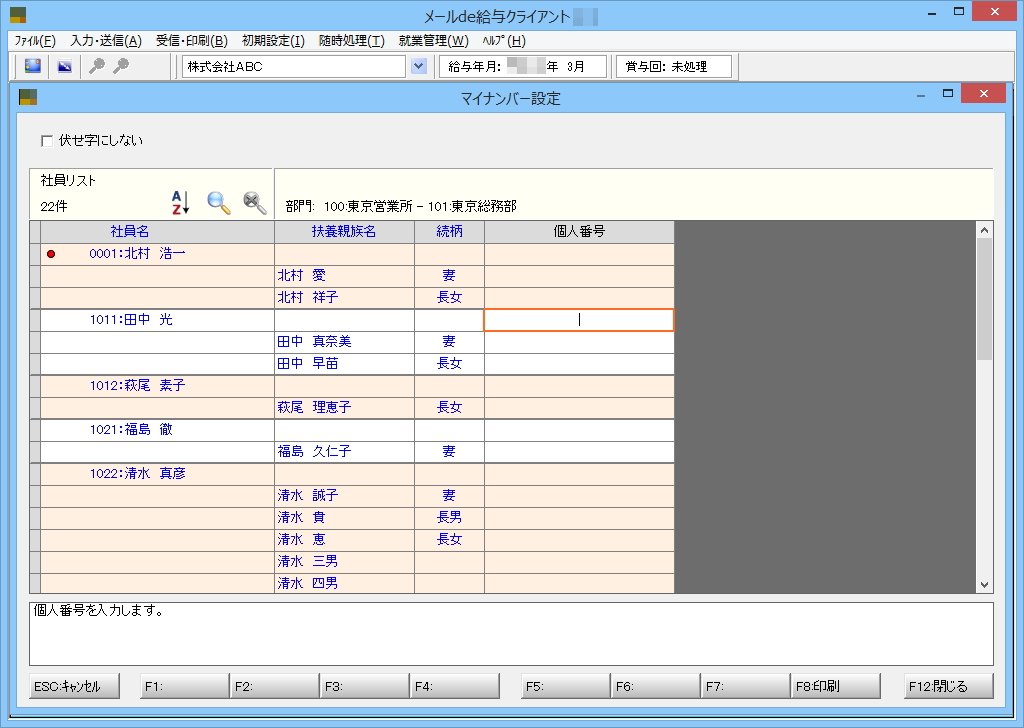Select employee row 1011:田中 光

157,319
